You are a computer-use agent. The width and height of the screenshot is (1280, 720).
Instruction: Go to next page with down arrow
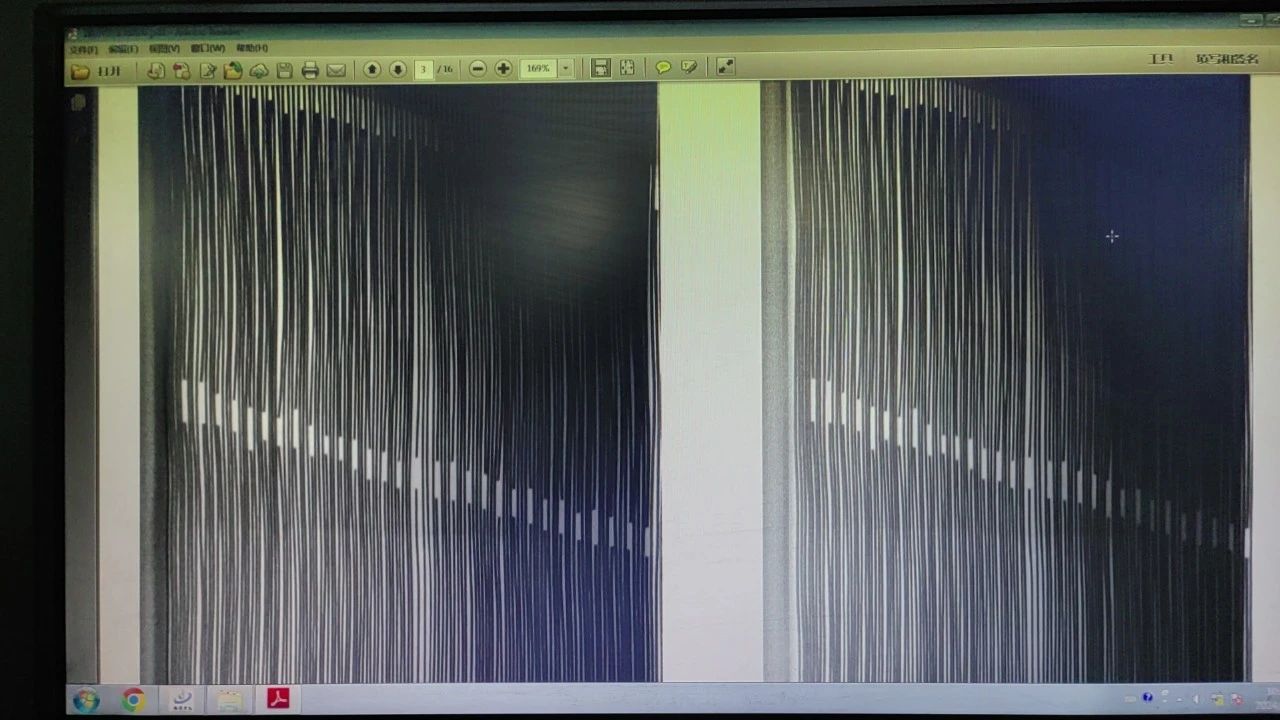(x=397, y=69)
